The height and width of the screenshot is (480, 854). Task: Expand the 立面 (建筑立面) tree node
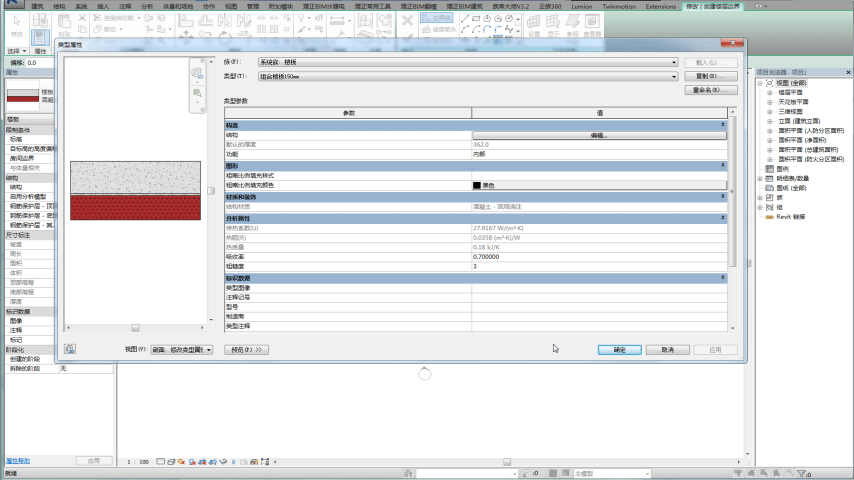770,121
